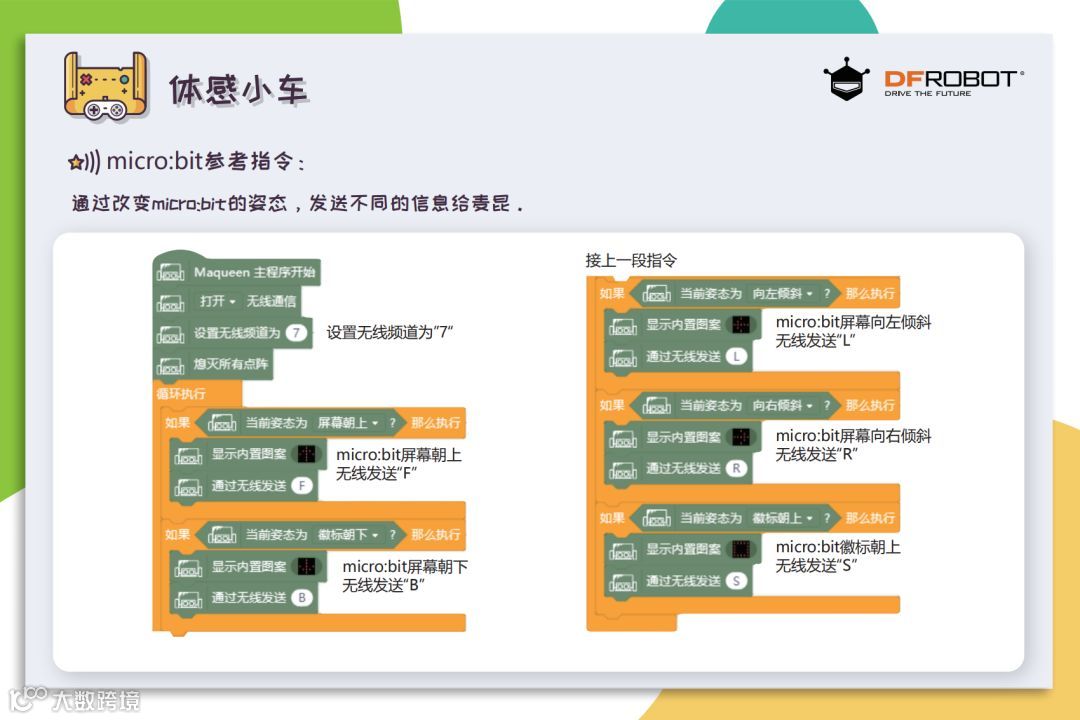Open the 徽标朝下 posture dropdown
1080x720 pixels.
(x=348, y=534)
